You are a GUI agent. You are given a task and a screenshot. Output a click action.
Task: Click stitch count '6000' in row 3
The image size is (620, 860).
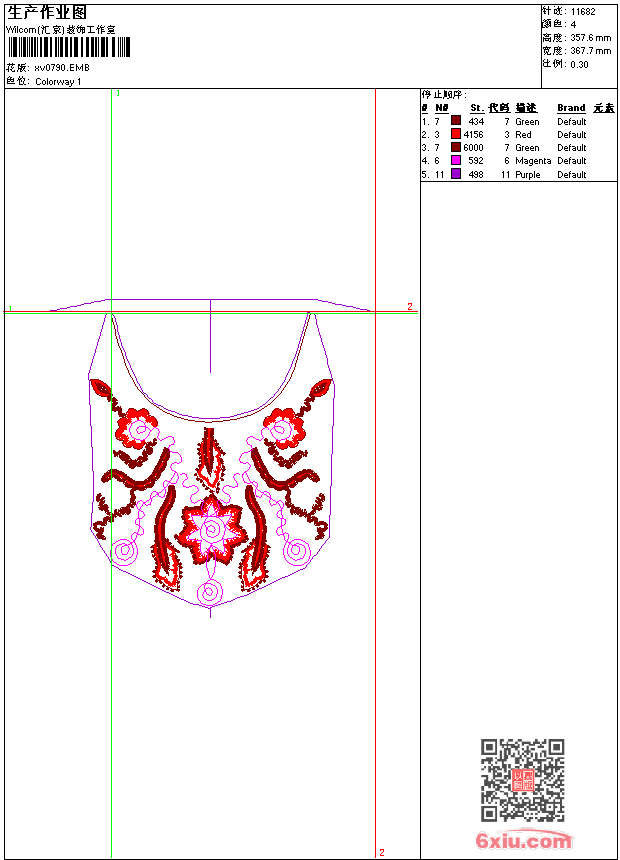[x=474, y=148]
